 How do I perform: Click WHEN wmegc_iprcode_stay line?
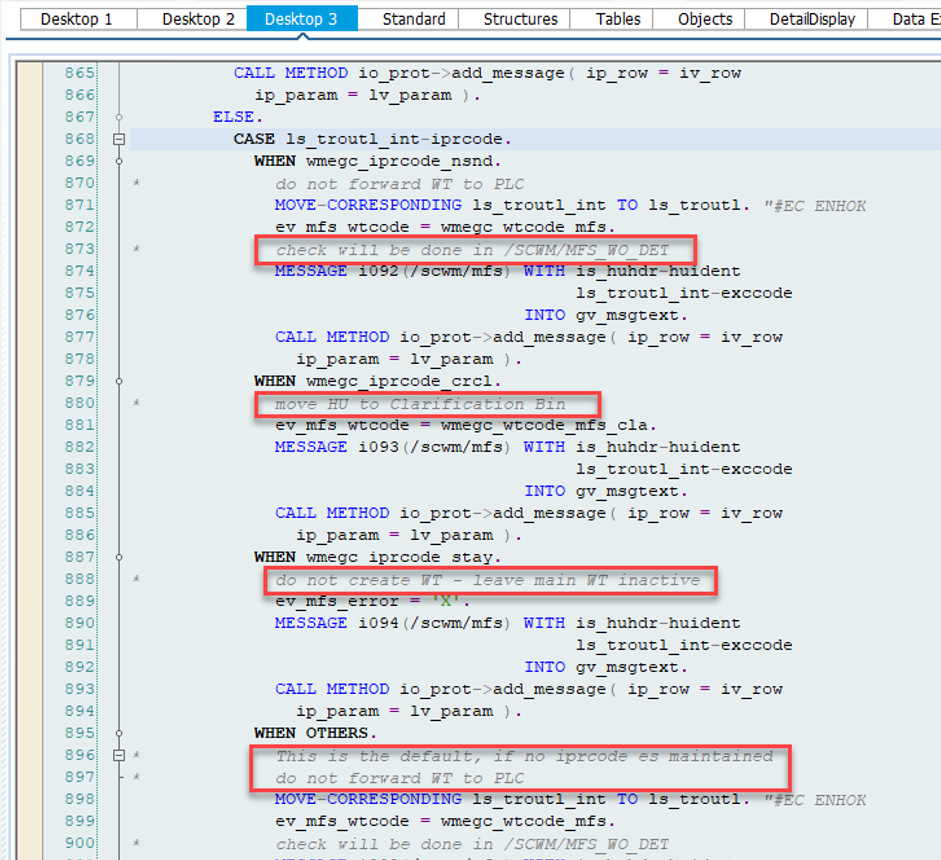(377, 558)
